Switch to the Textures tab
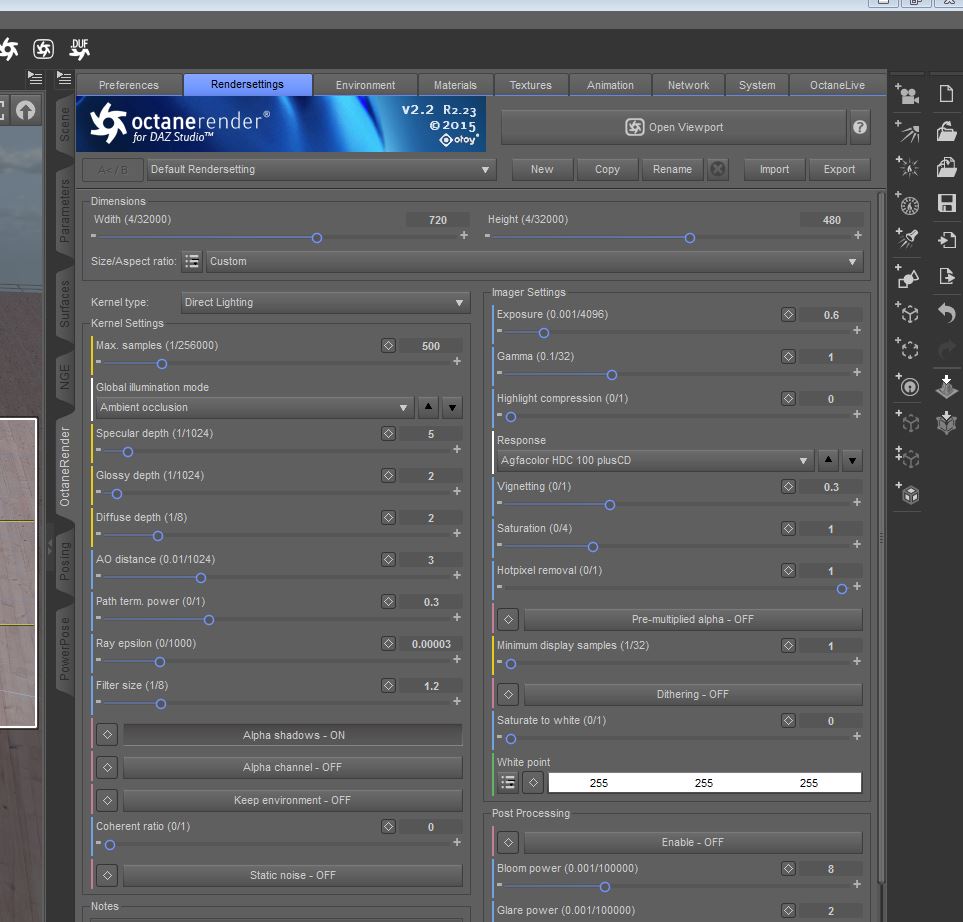This screenshot has width=963, height=922. [x=531, y=85]
